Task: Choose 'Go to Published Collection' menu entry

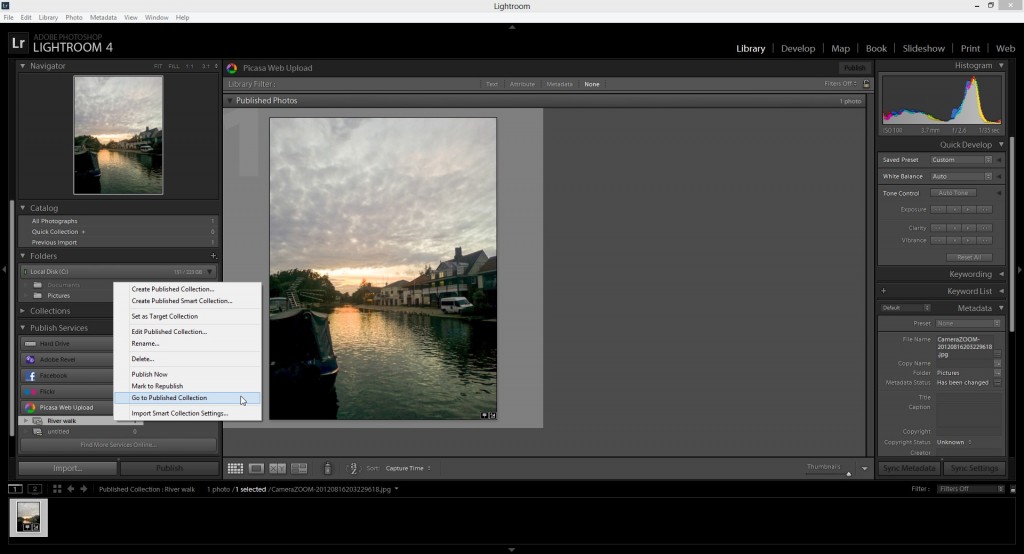Action: pyautogui.click(x=169, y=398)
